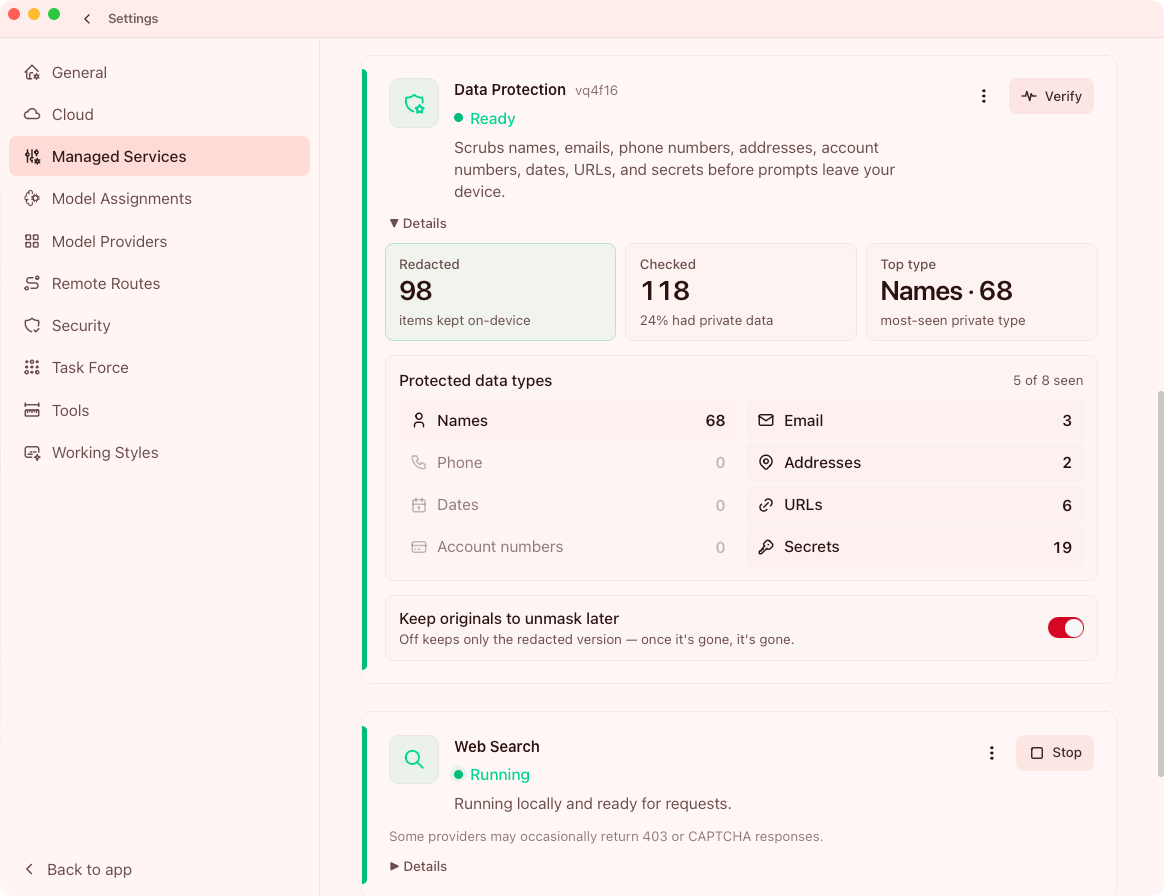This screenshot has width=1164, height=896.
Task: Click the Security shield icon in sidebar
Action: 32,325
